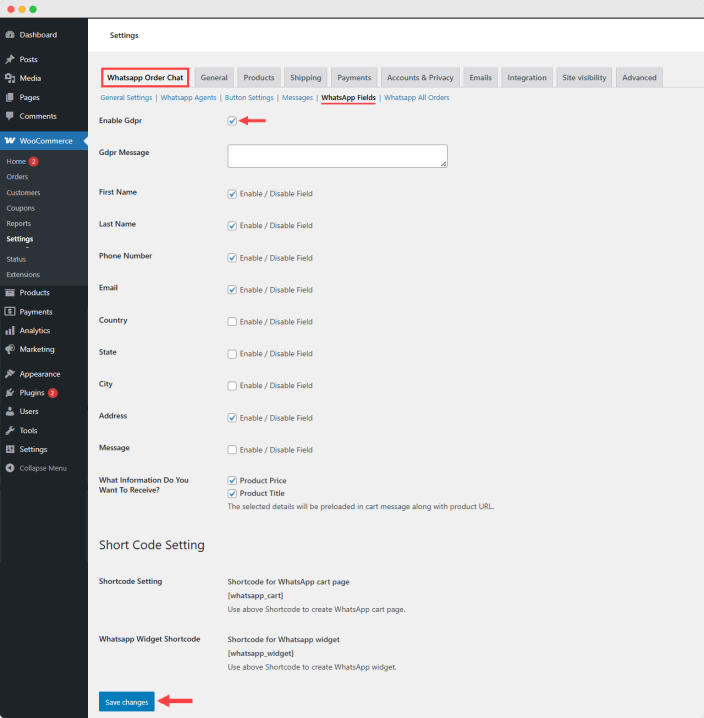Click the Comments bubble icon
The width and height of the screenshot is (704, 718).
(10, 116)
